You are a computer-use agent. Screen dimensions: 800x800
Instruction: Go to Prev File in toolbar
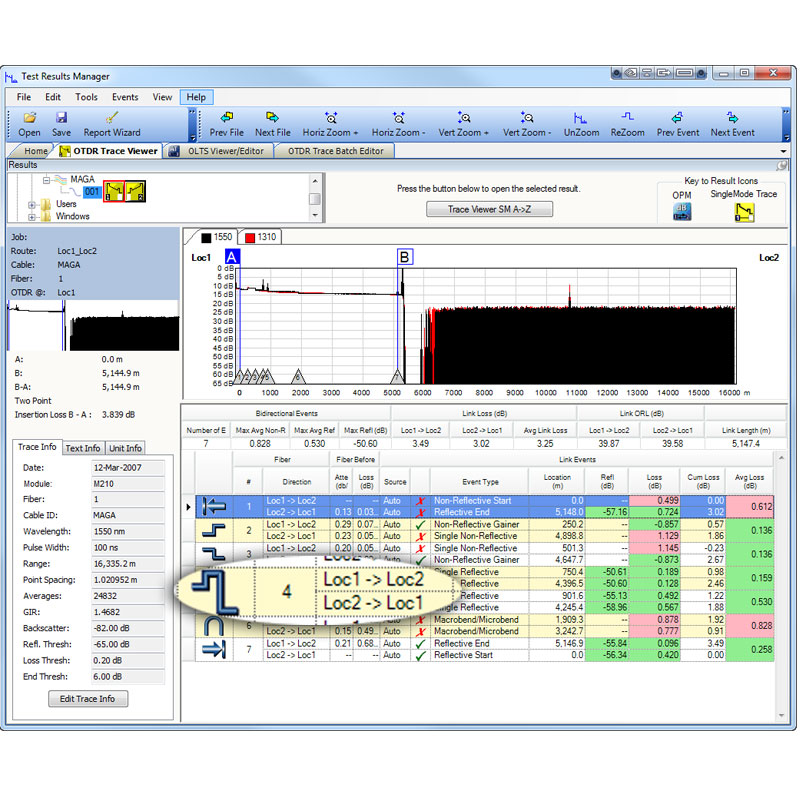click(226, 118)
